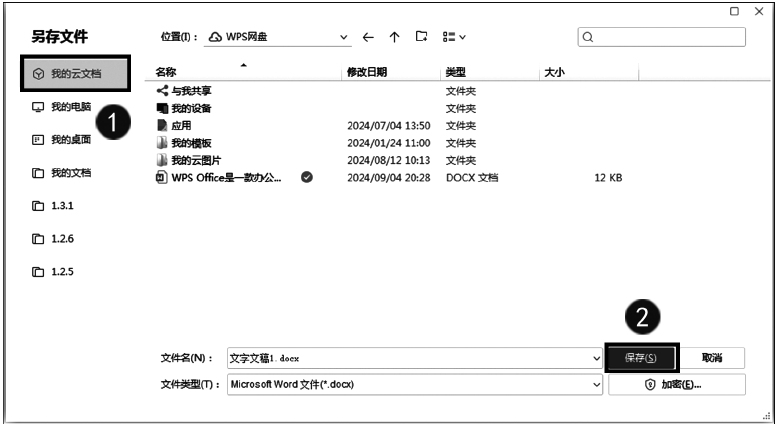The height and width of the screenshot is (427, 779).
Task: Click the WPS Office docx file icon
Action: [162, 178]
